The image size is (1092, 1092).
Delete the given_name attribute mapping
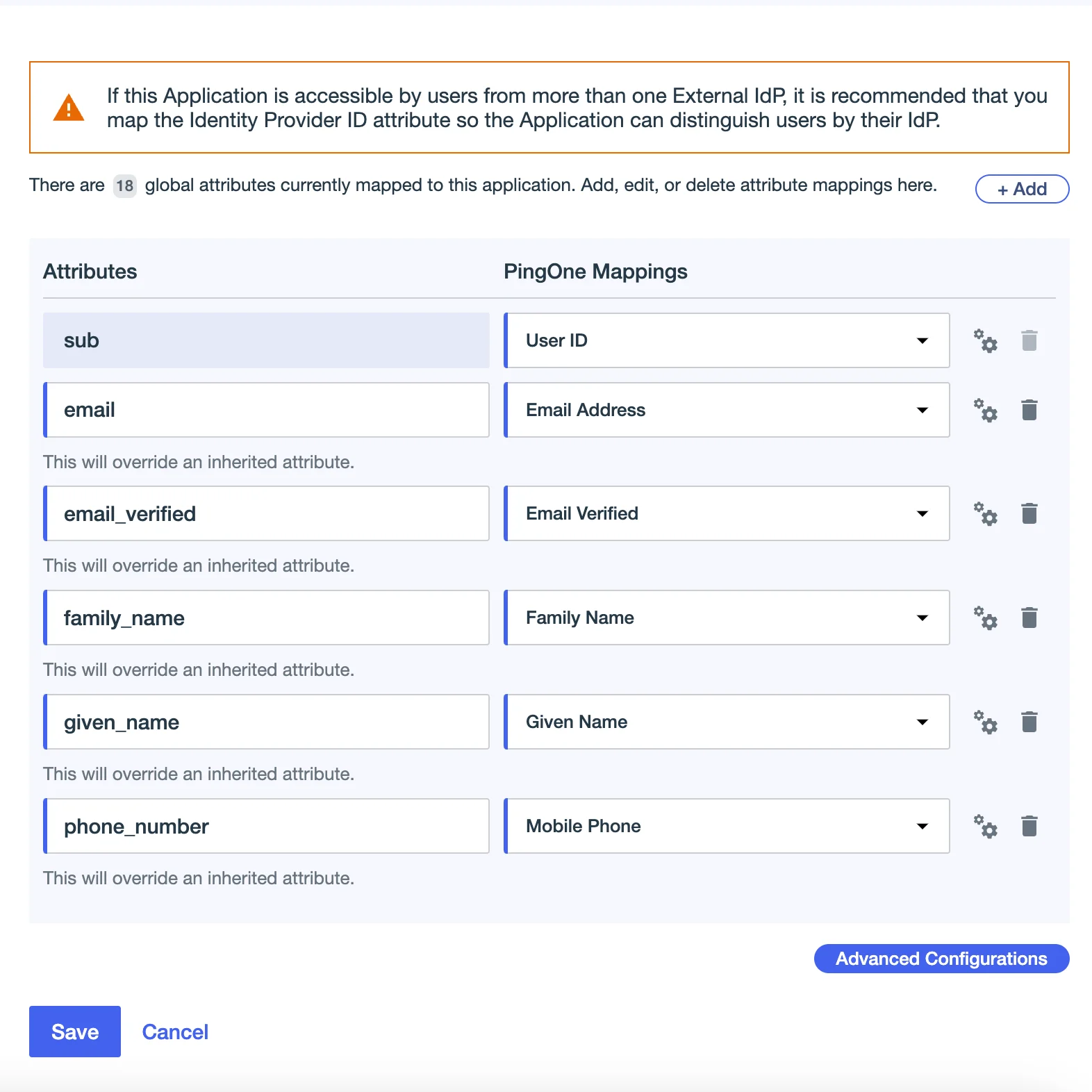1029,722
